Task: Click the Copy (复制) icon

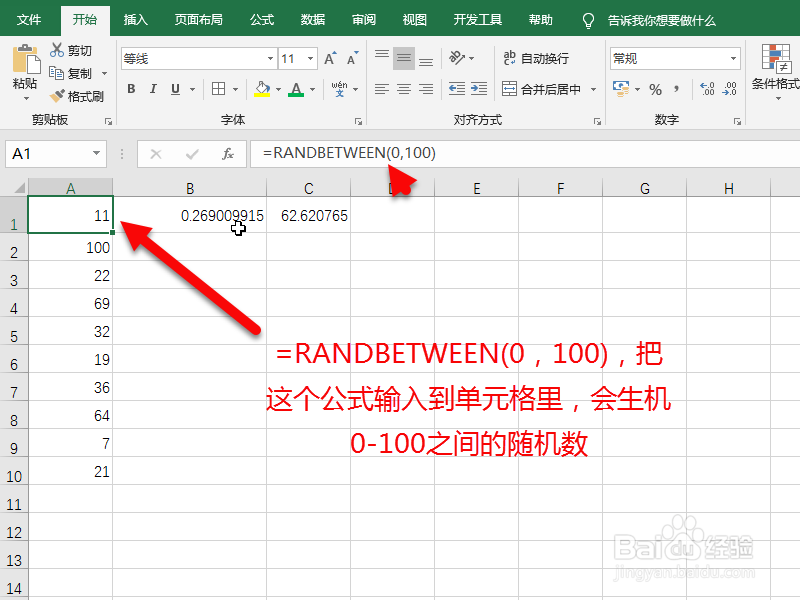Action: coord(57,72)
